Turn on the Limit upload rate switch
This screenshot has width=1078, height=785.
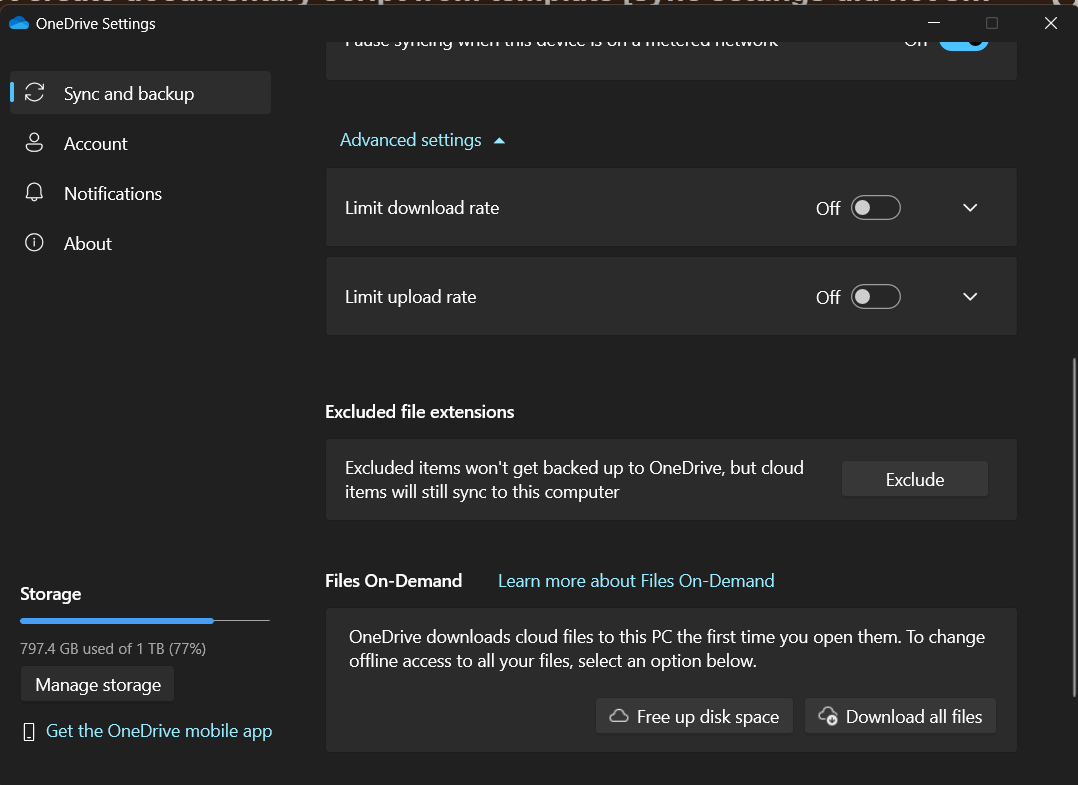[x=875, y=297]
